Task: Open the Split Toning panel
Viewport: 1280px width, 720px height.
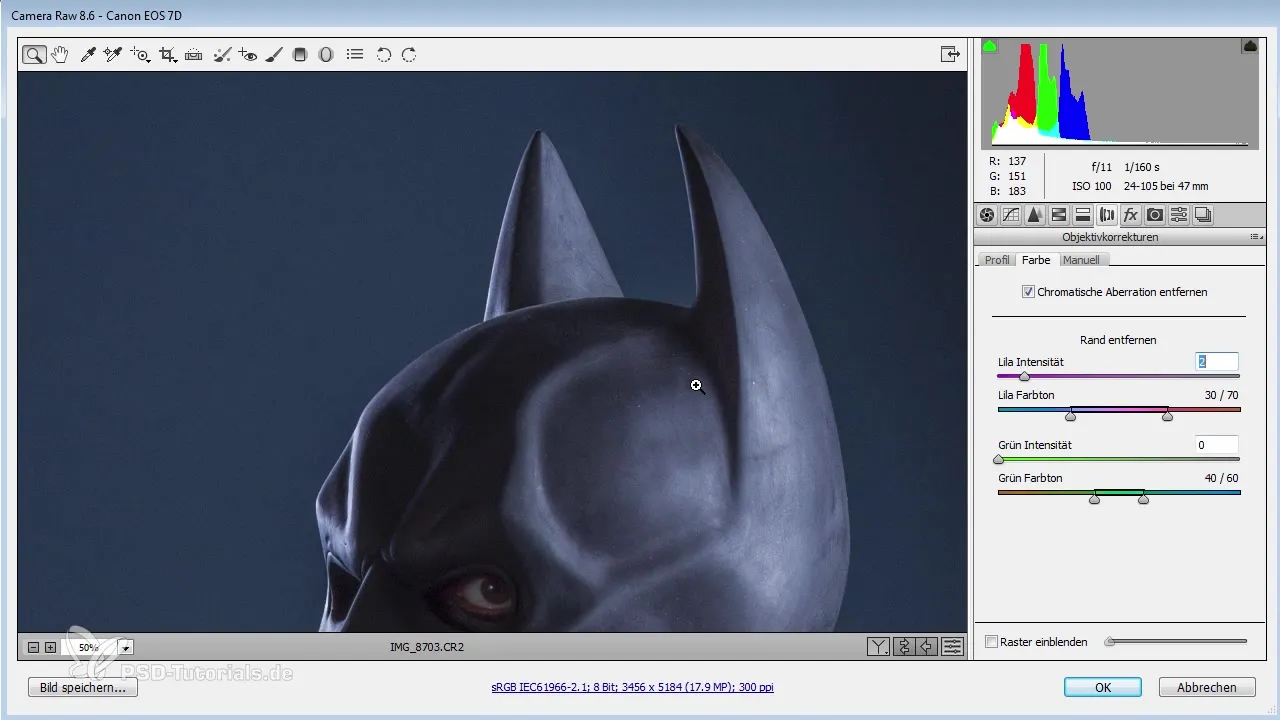Action: [x=1083, y=215]
